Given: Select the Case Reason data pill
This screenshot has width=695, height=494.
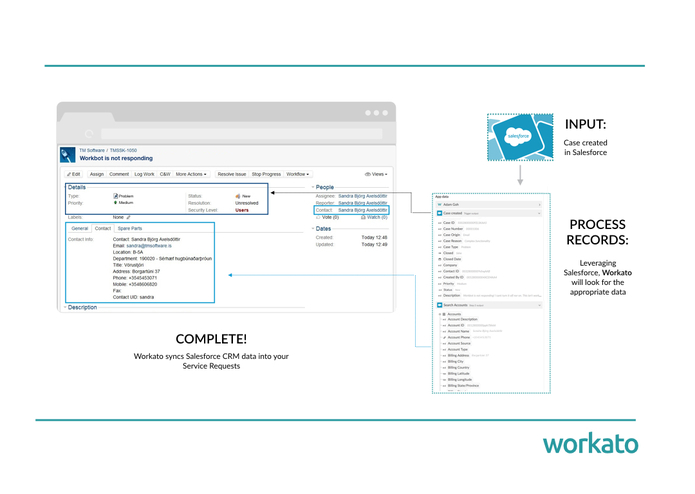Looking at the screenshot, I should pyautogui.click(x=453, y=241).
